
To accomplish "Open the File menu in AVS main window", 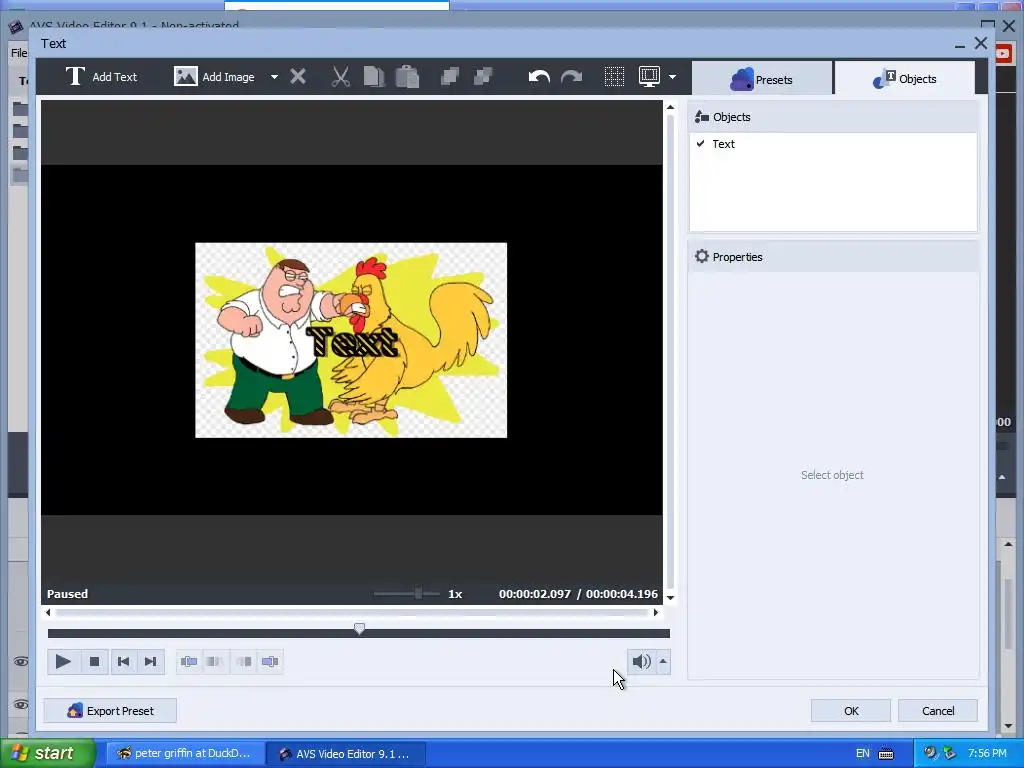I will click(19, 53).
